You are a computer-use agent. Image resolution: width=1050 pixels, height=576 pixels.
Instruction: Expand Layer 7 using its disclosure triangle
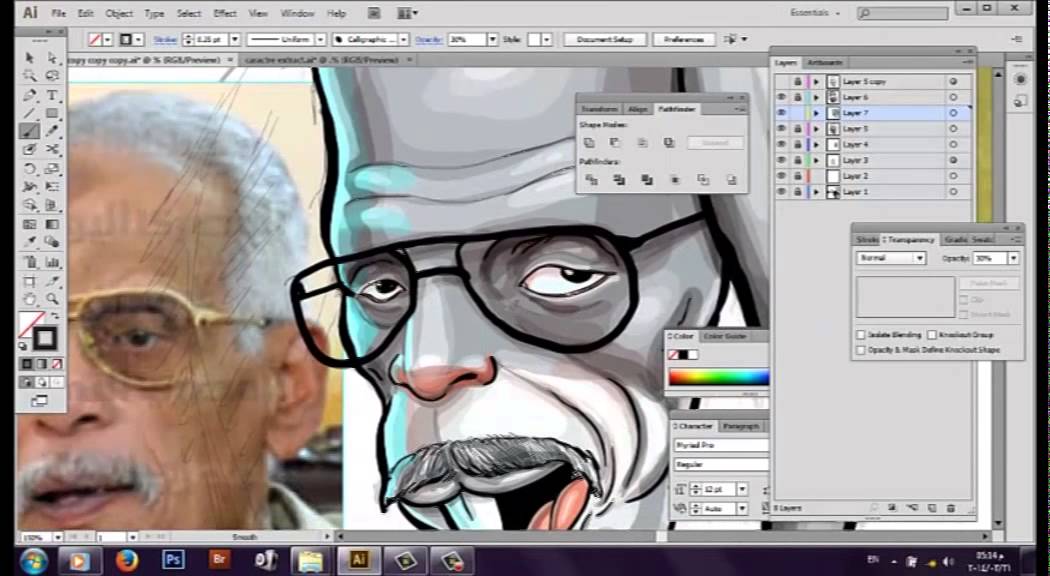(818, 112)
